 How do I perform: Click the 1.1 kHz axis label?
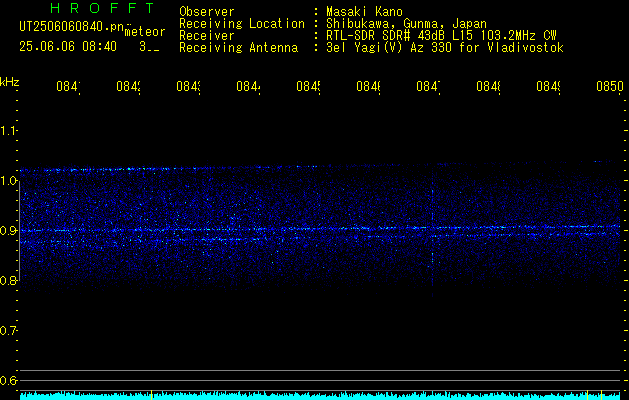tap(9, 131)
